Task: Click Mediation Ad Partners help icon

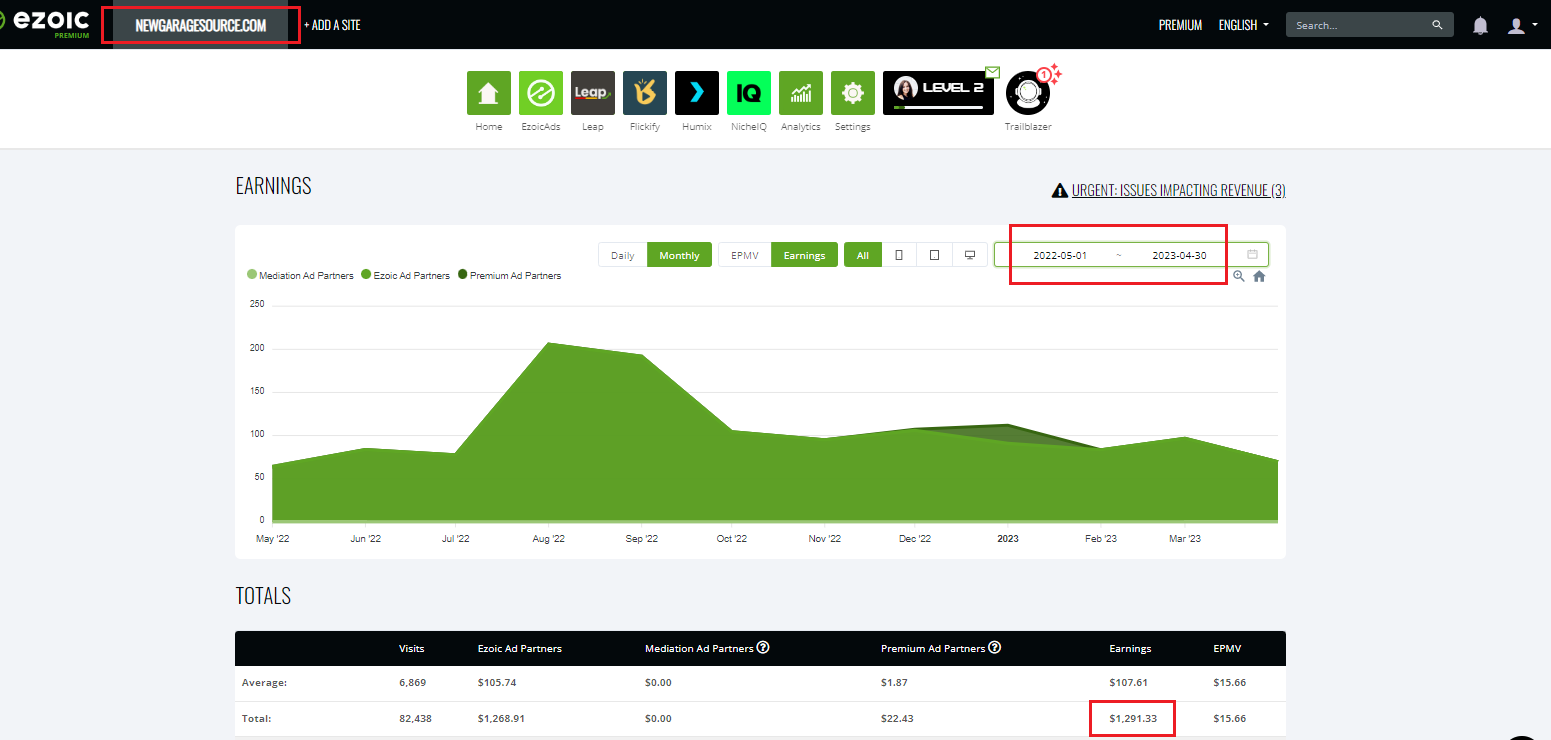Action: 763,647
